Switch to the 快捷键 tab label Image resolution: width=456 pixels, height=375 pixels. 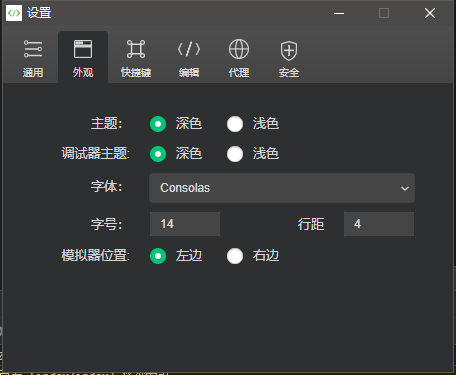point(136,72)
